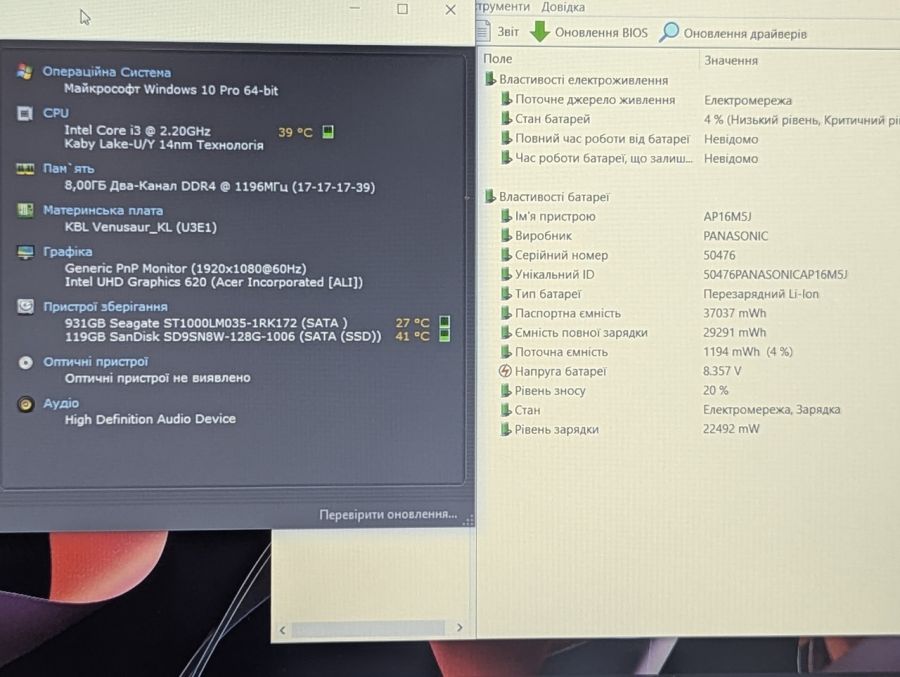Screen dimensions: 900x677
Task: Click battery icon beside Стан row showing Електромережа, Зарядка
Action: click(x=505, y=410)
